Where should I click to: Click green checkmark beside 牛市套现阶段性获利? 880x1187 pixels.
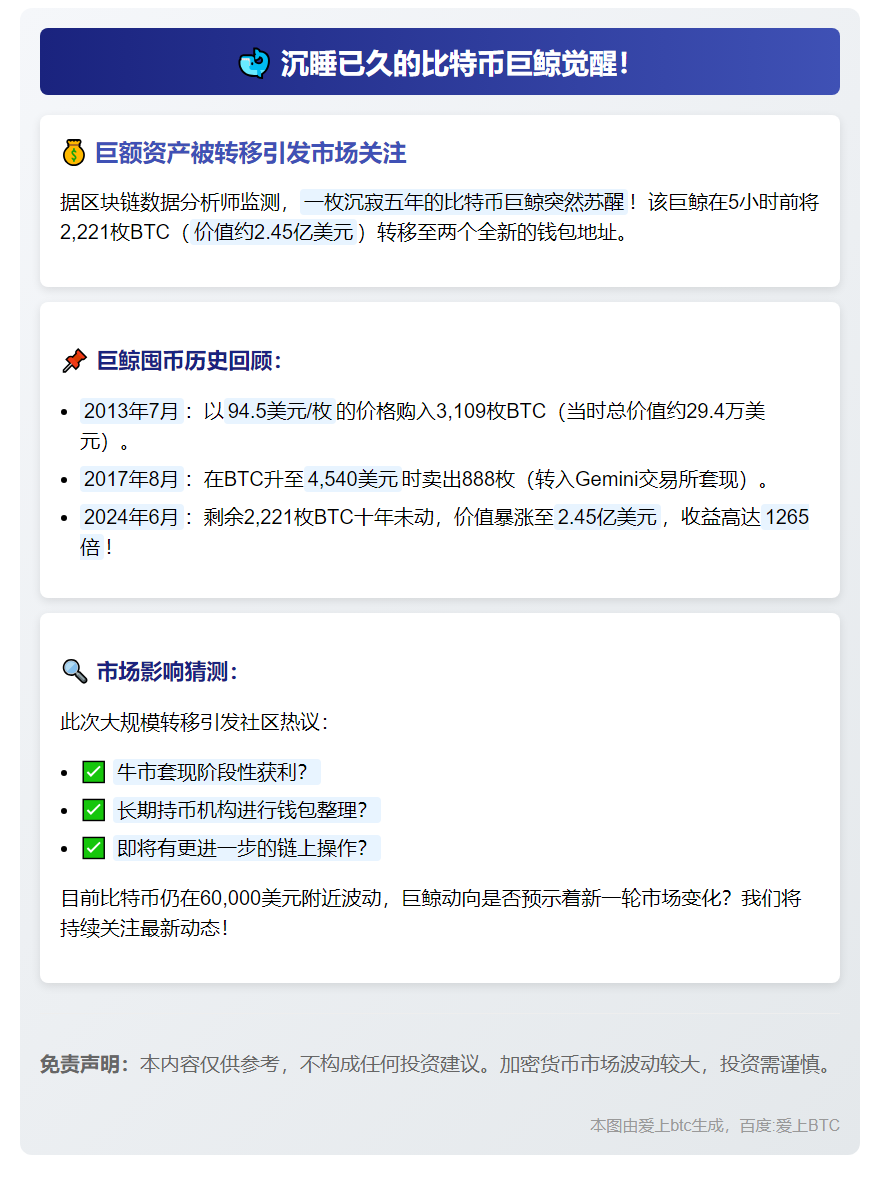pos(93,772)
